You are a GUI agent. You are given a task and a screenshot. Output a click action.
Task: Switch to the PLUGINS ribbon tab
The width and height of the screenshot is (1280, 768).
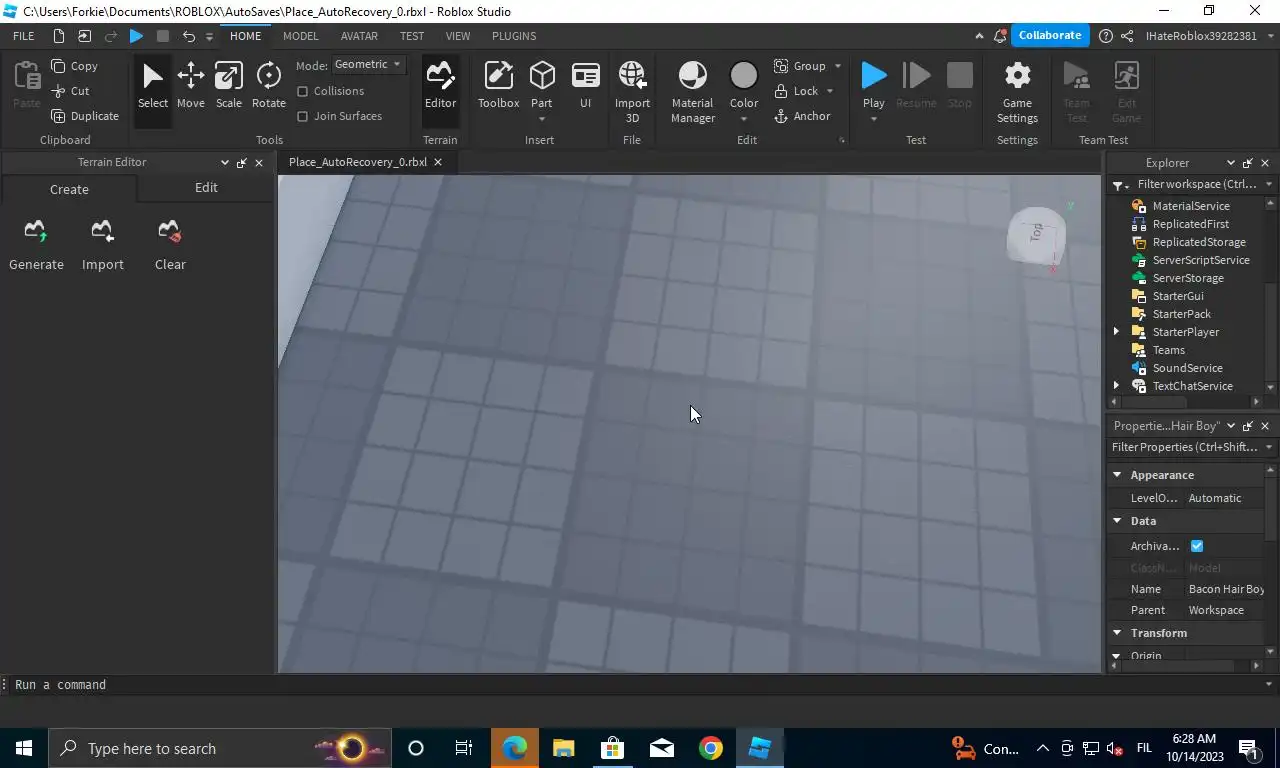click(514, 36)
